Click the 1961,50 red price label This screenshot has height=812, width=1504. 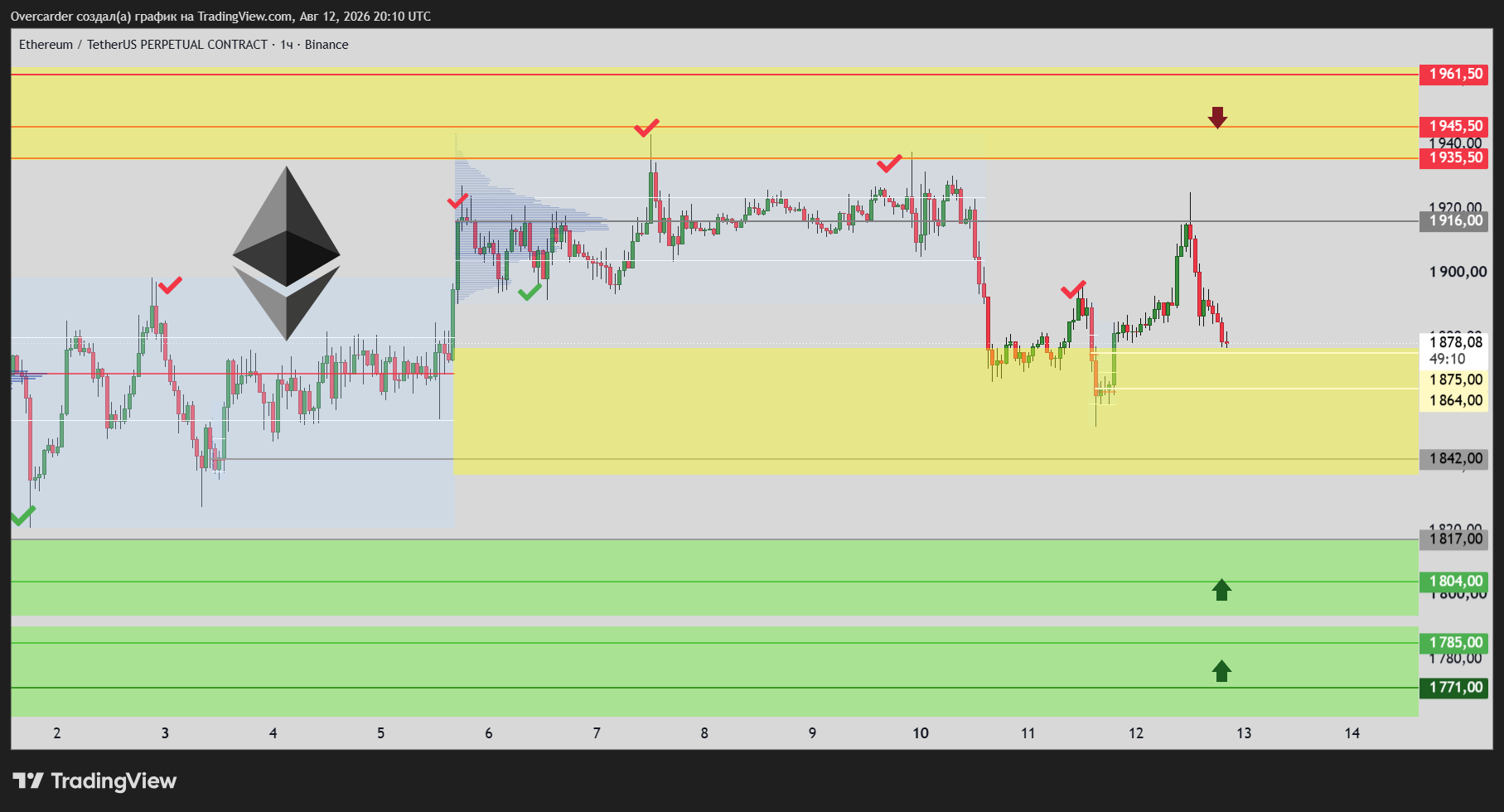[x=1456, y=75]
